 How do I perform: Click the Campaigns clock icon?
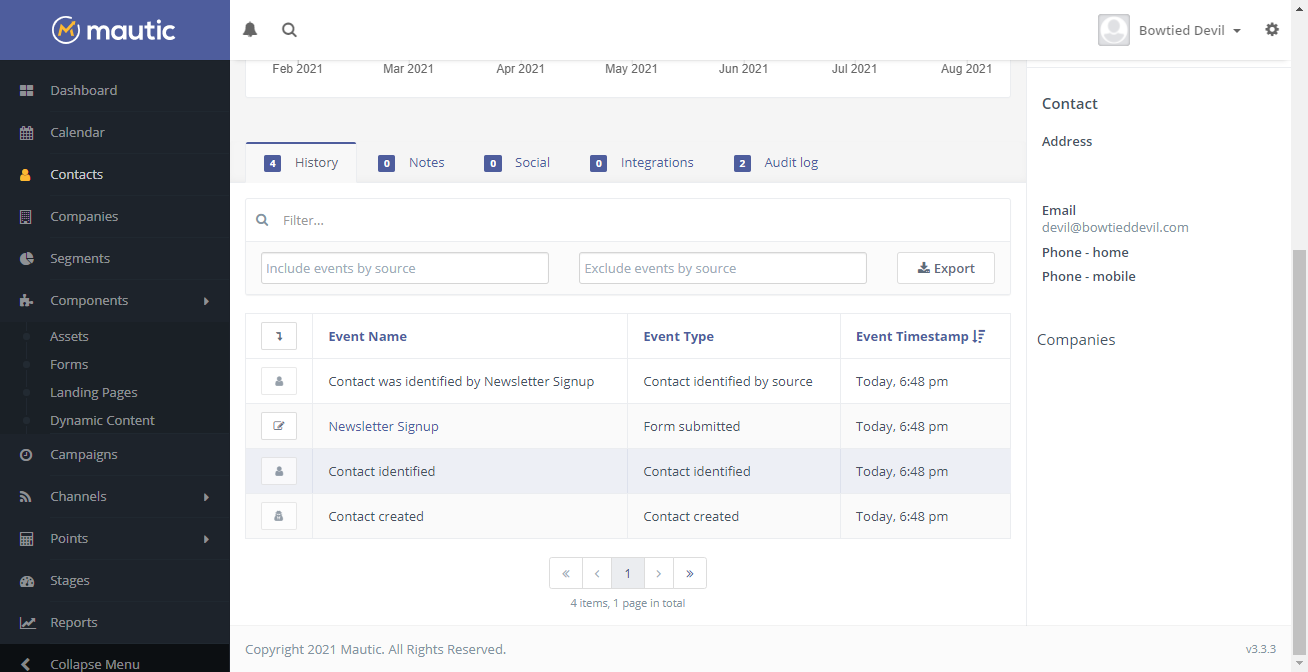pyautogui.click(x=27, y=454)
